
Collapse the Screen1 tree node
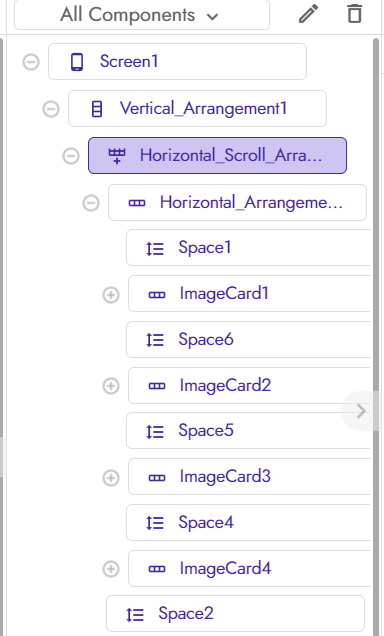[x=31, y=62]
